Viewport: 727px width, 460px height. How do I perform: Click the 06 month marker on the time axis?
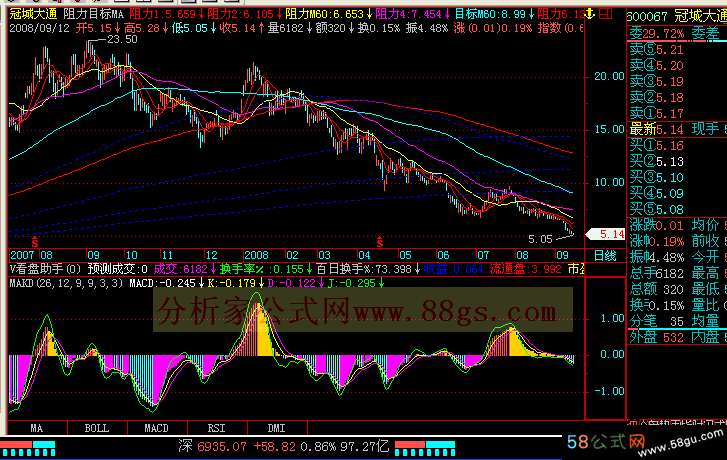pos(443,255)
